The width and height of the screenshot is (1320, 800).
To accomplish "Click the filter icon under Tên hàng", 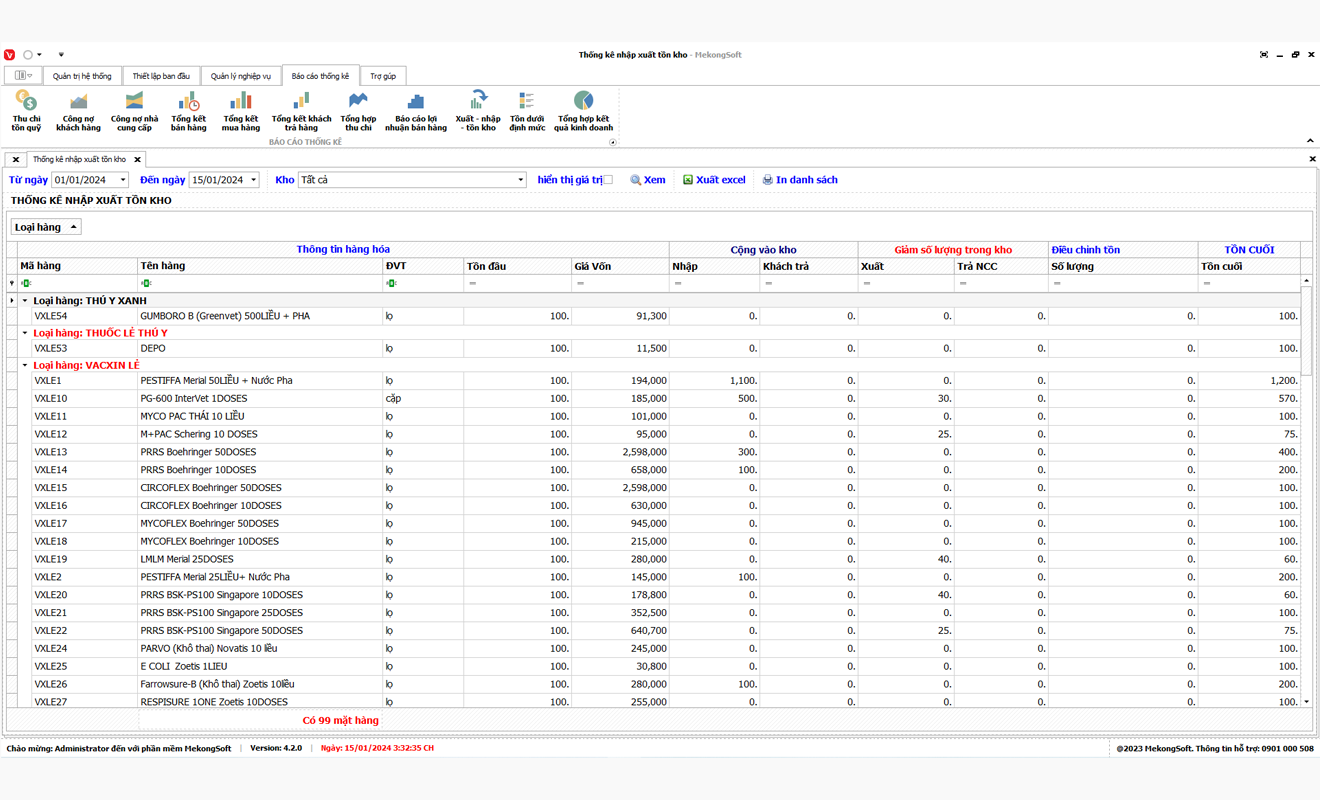I will click(x=146, y=284).
